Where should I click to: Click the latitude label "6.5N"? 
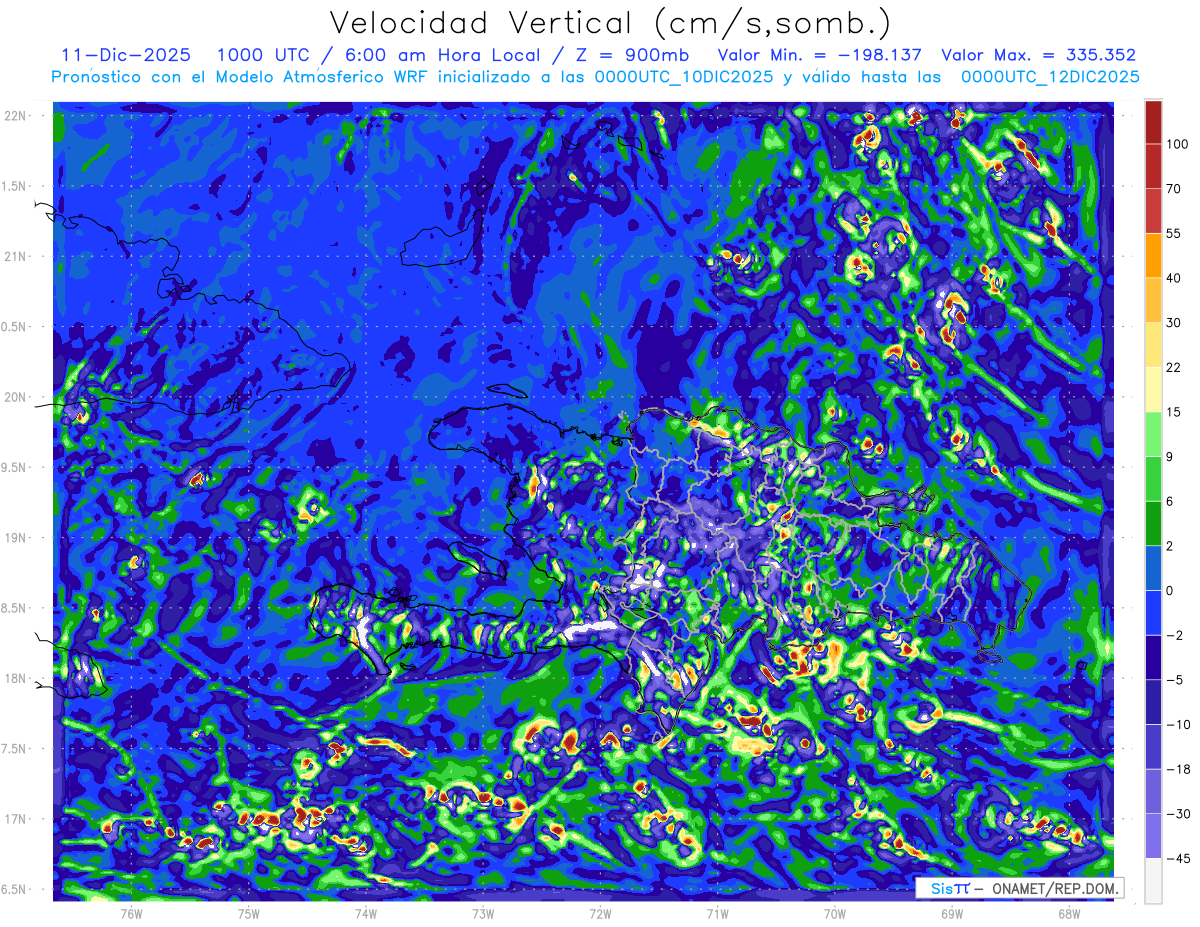[15, 890]
